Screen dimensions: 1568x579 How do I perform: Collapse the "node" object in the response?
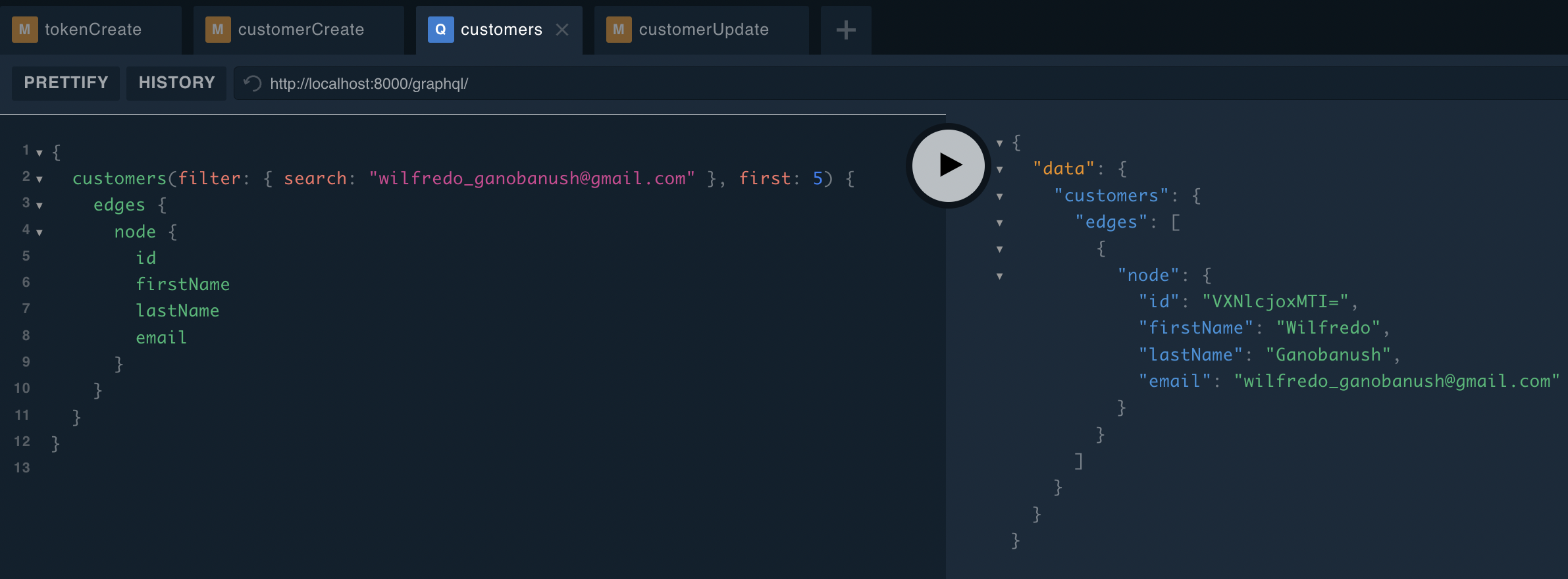point(999,276)
